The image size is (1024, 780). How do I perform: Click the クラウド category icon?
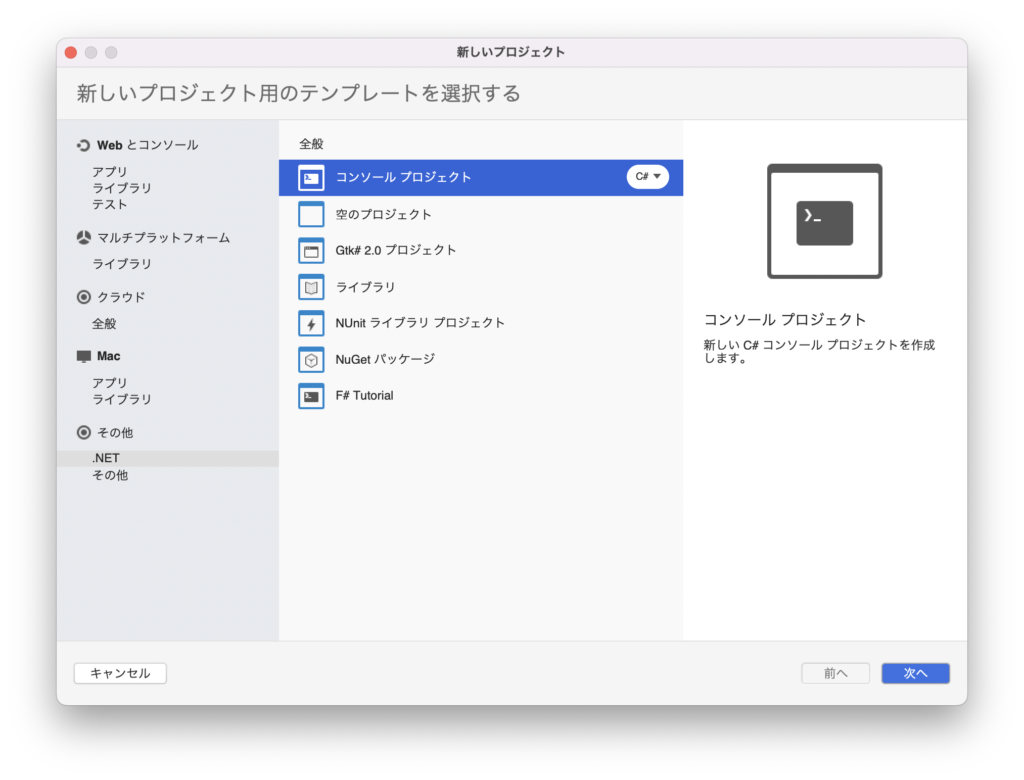[84, 297]
